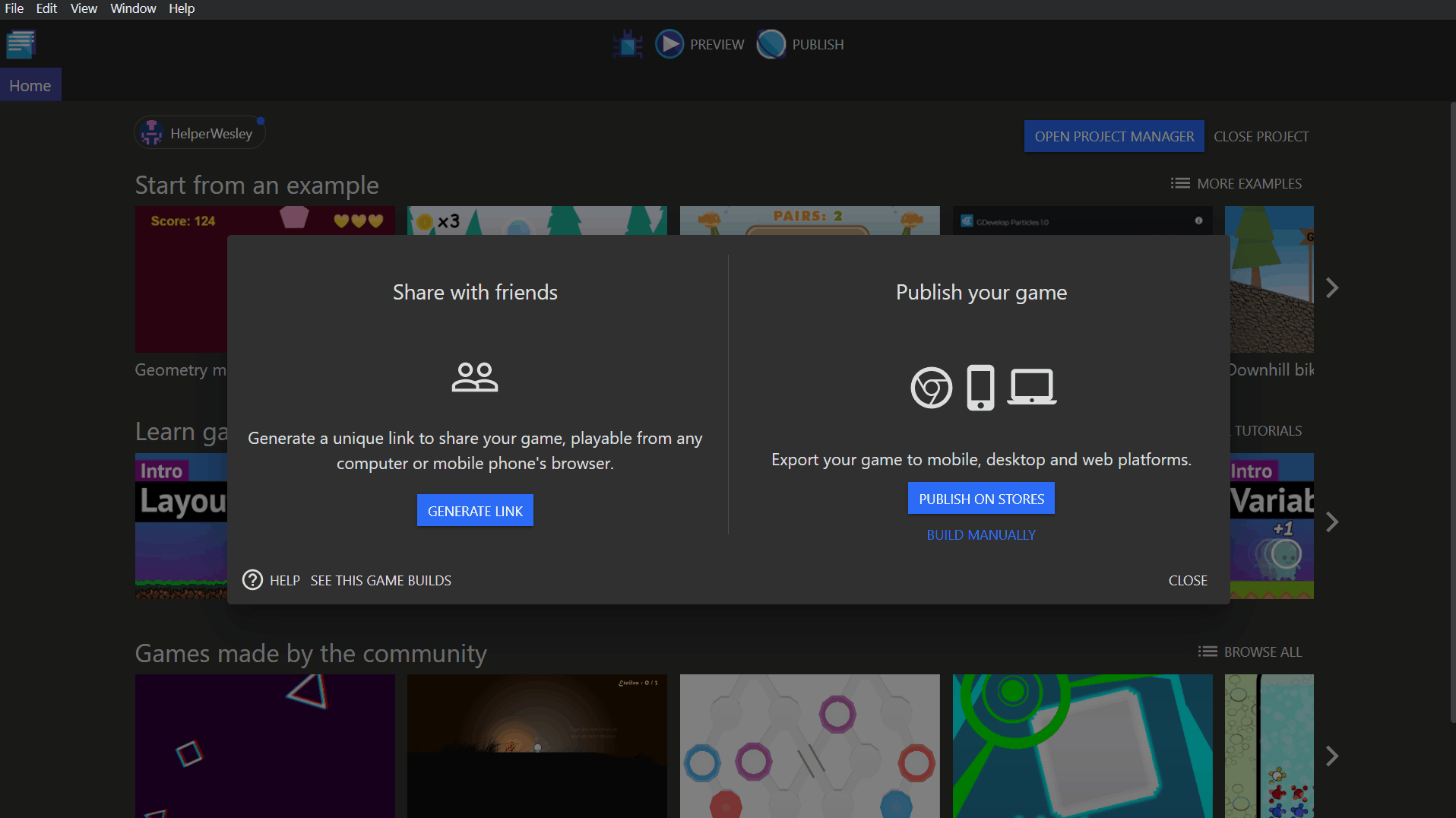Click the Browse All list icon
The width and height of the screenshot is (1456, 818).
point(1208,652)
